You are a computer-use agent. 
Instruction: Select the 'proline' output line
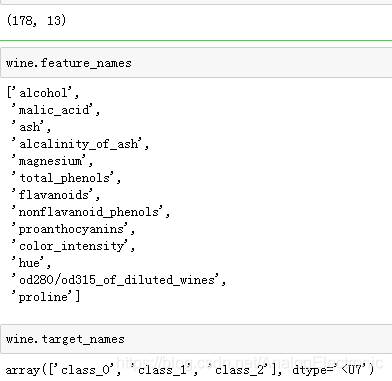click(46, 297)
